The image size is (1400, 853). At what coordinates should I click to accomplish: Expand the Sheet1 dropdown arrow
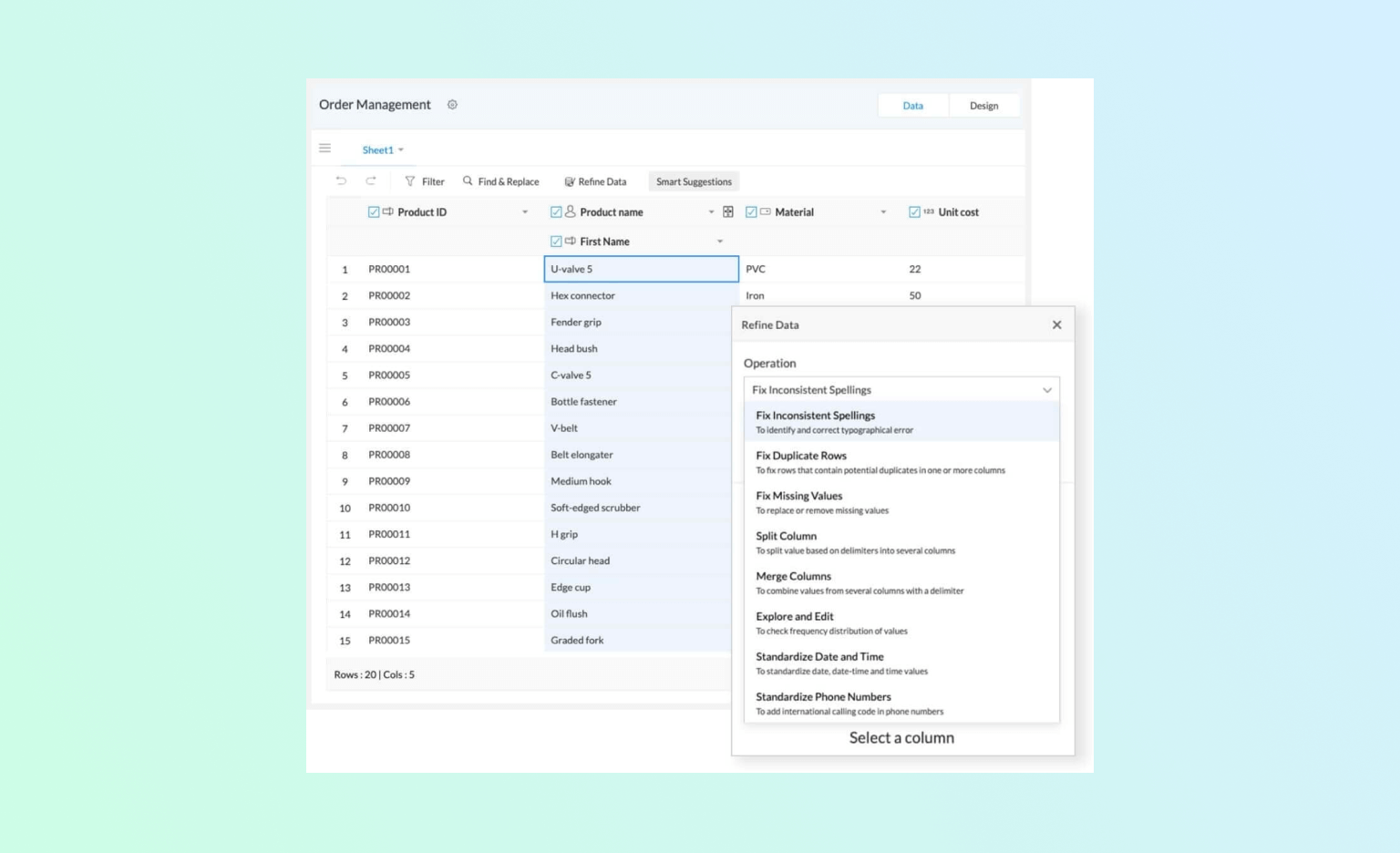pyautogui.click(x=401, y=150)
